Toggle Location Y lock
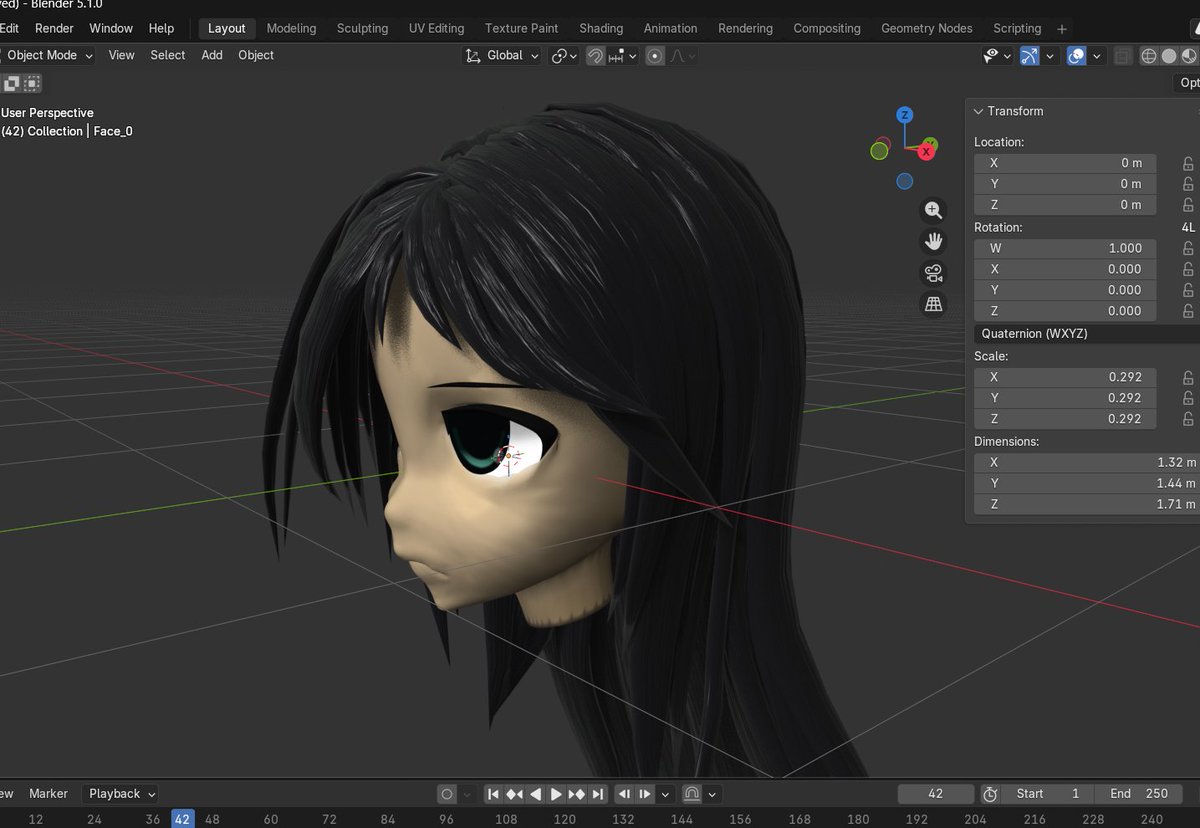The width and height of the screenshot is (1200, 828). (x=1188, y=184)
